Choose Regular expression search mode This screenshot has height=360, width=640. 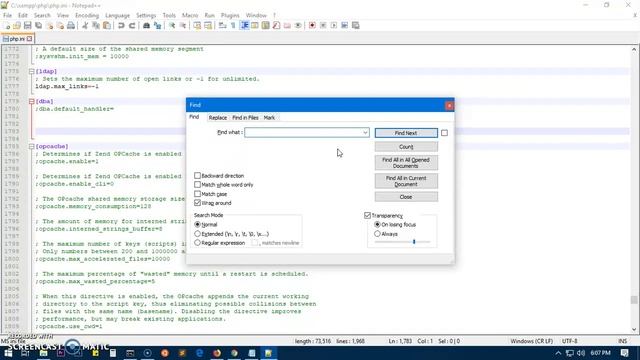[198, 243]
